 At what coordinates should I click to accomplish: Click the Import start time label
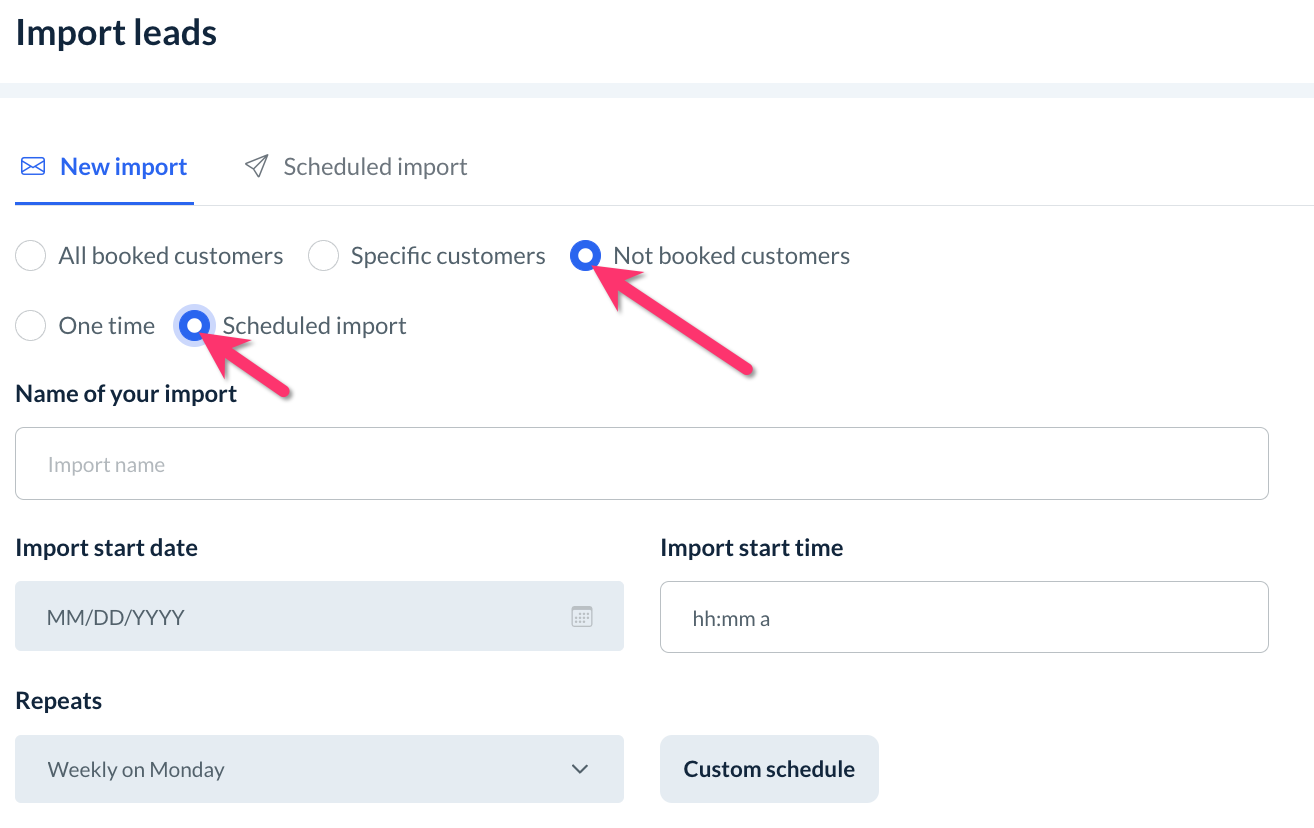click(751, 548)
